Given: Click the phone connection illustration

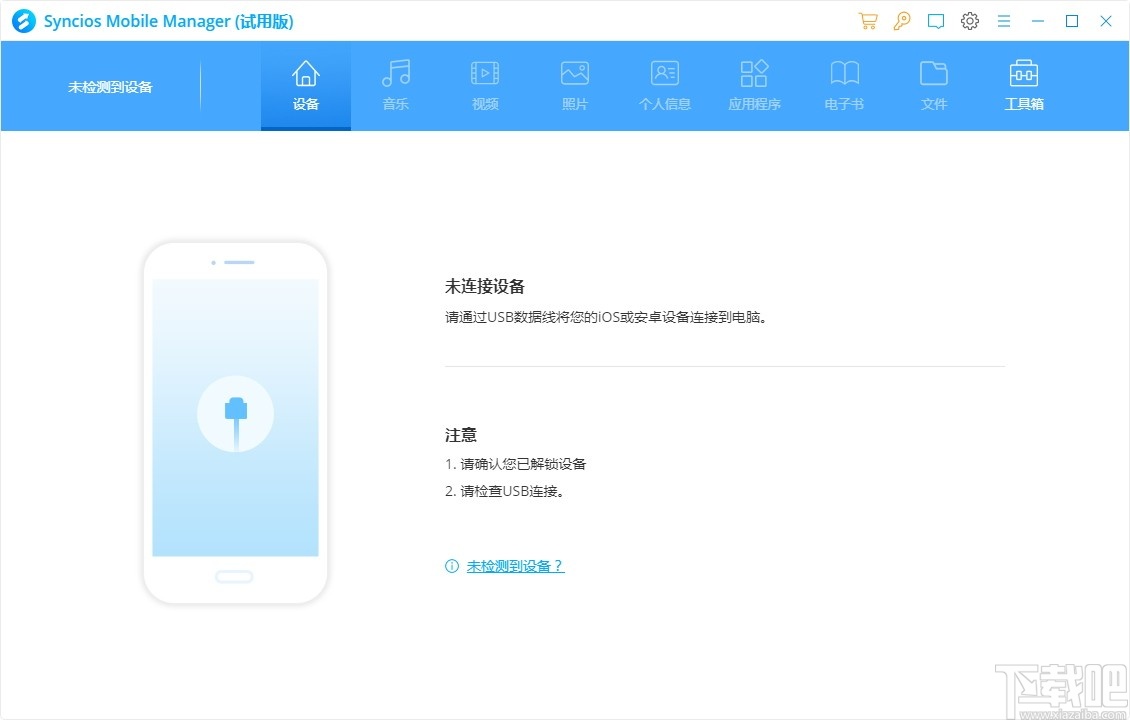Looking at the screenshot, I should coord(234,420).
